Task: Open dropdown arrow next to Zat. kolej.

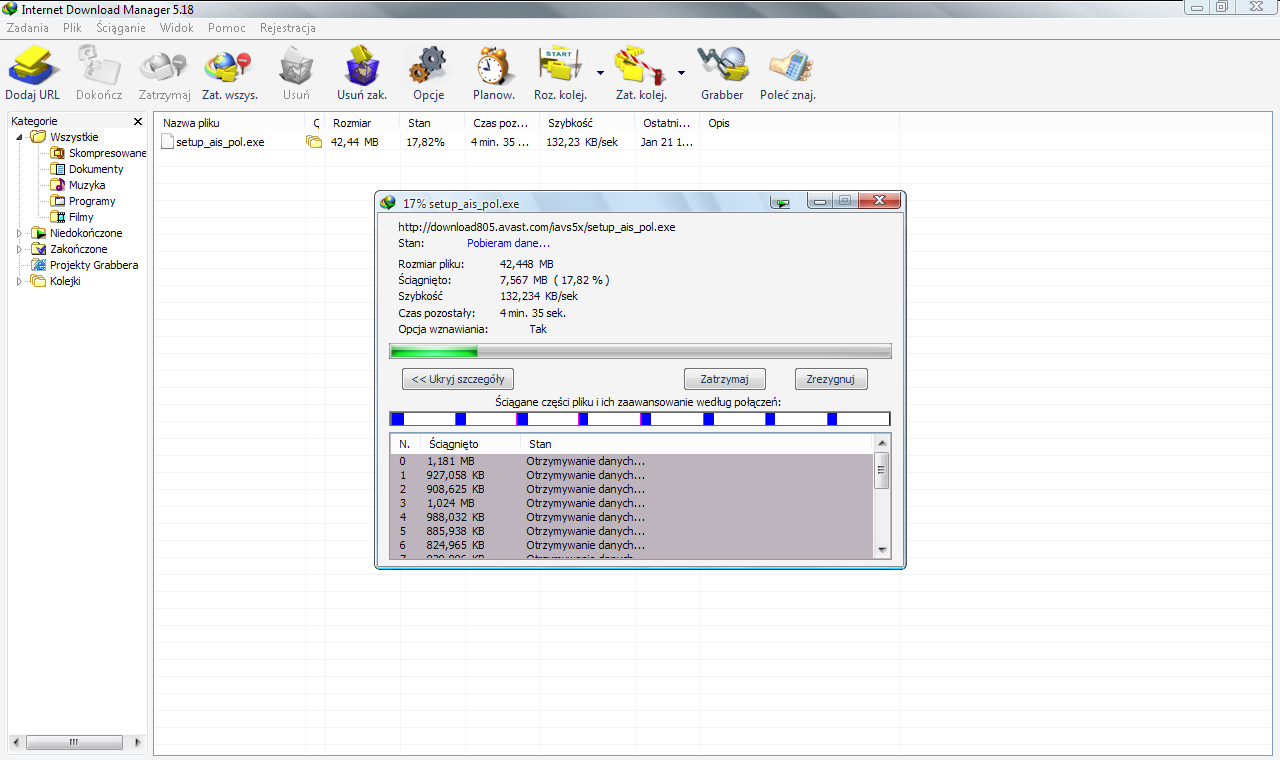Action: pos(681,73)
